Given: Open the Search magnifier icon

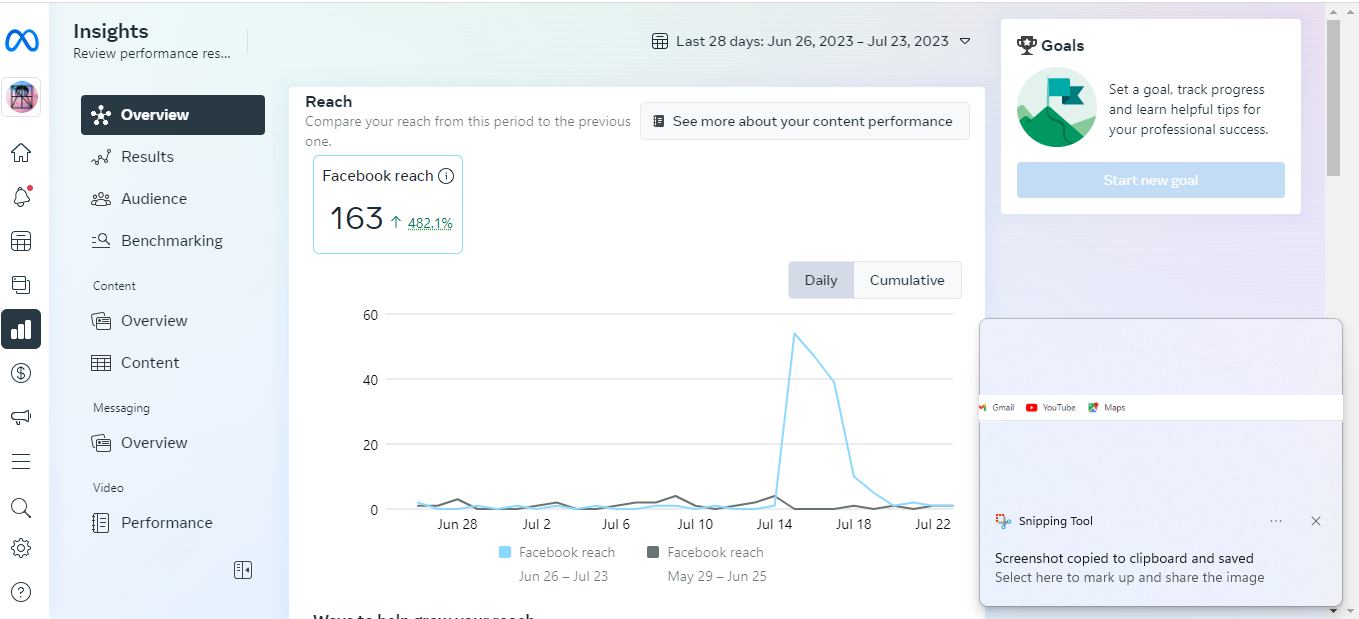Looking at the screenshot, I should tap(21, 507).
